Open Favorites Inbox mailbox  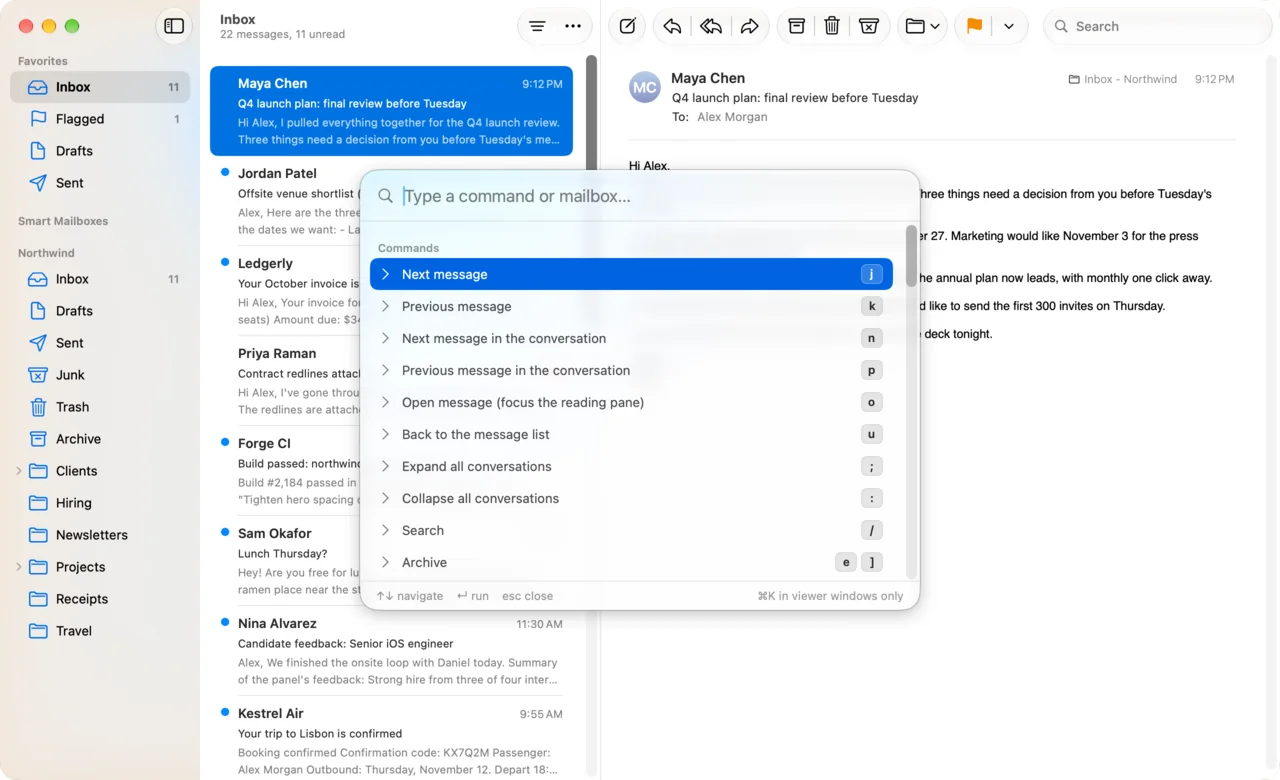(100, 87)
